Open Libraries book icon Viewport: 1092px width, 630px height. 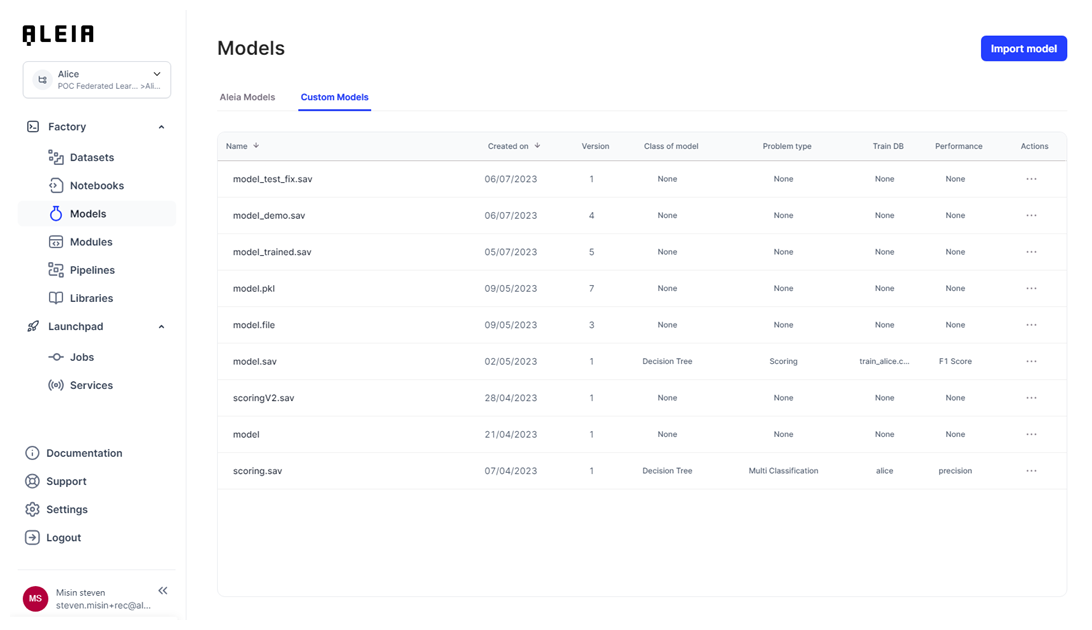[x=56, y=298]
